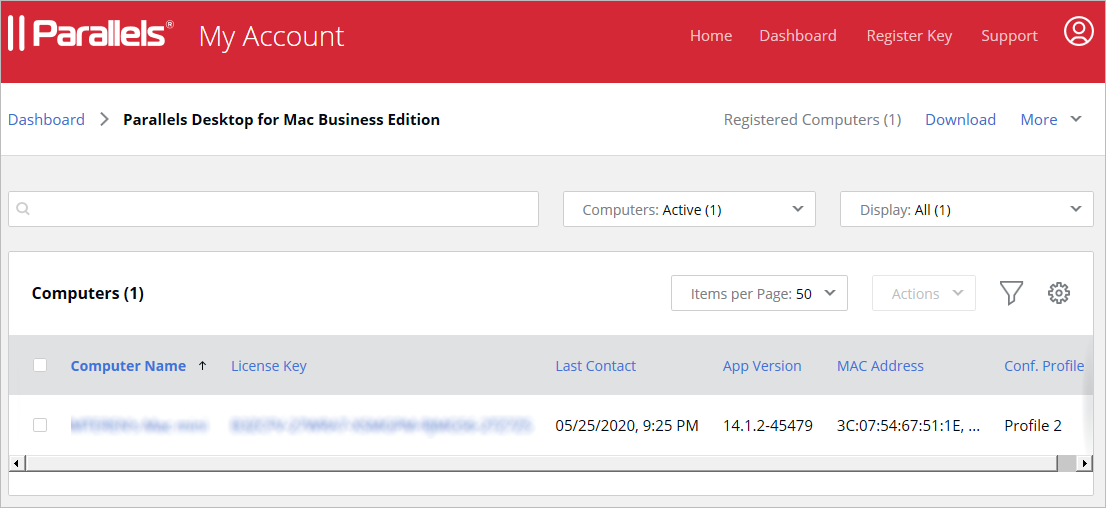Sort by Computer Name column header
The width and height of the screenshot is (1106, 508).
pyautogui.click(x=128, y=365)
